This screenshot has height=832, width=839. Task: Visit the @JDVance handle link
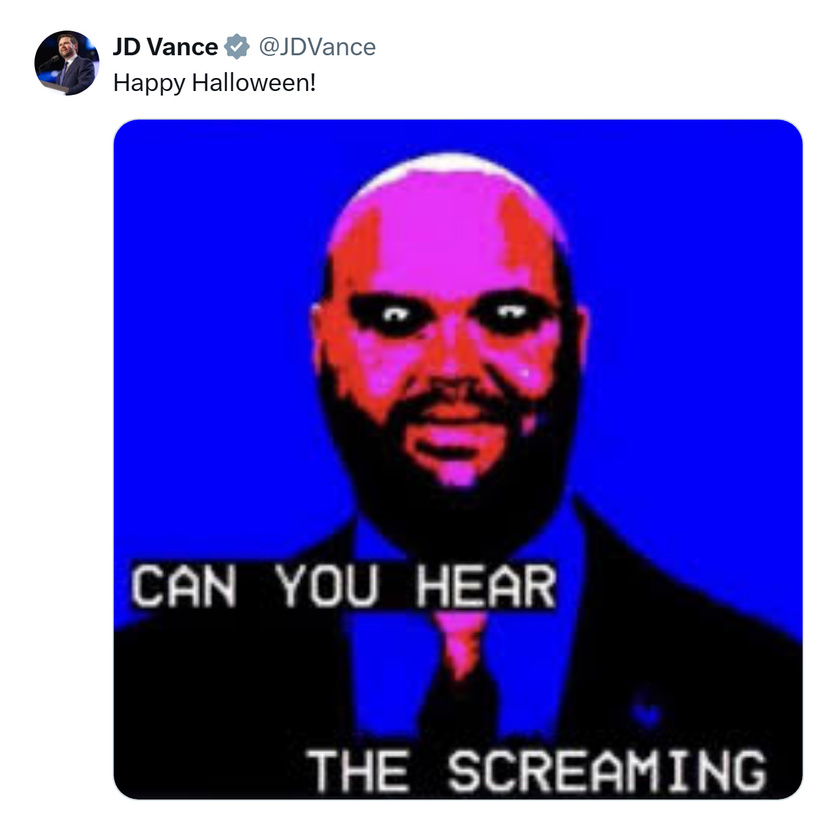pos(317,47)
